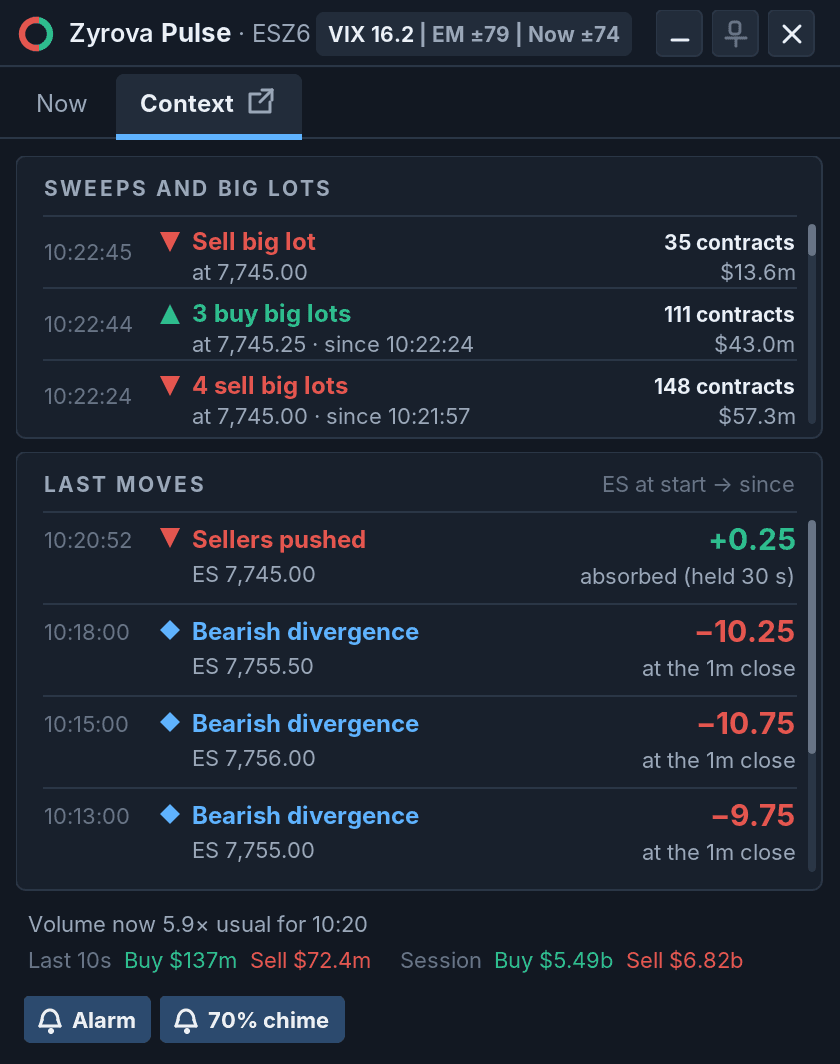Click the 35 contracts value
The image size is (840, 1064).
[x=729, y=242]
